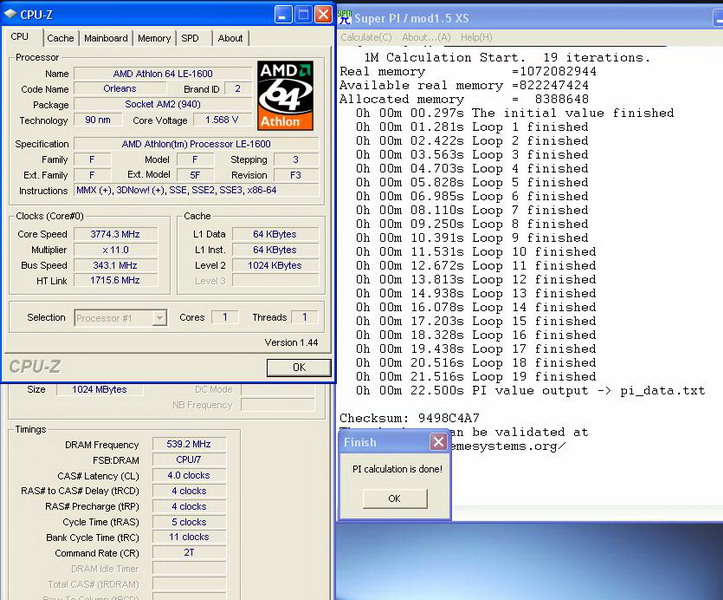Click OK in the CPU-Z window

click(x=299, y=367)
